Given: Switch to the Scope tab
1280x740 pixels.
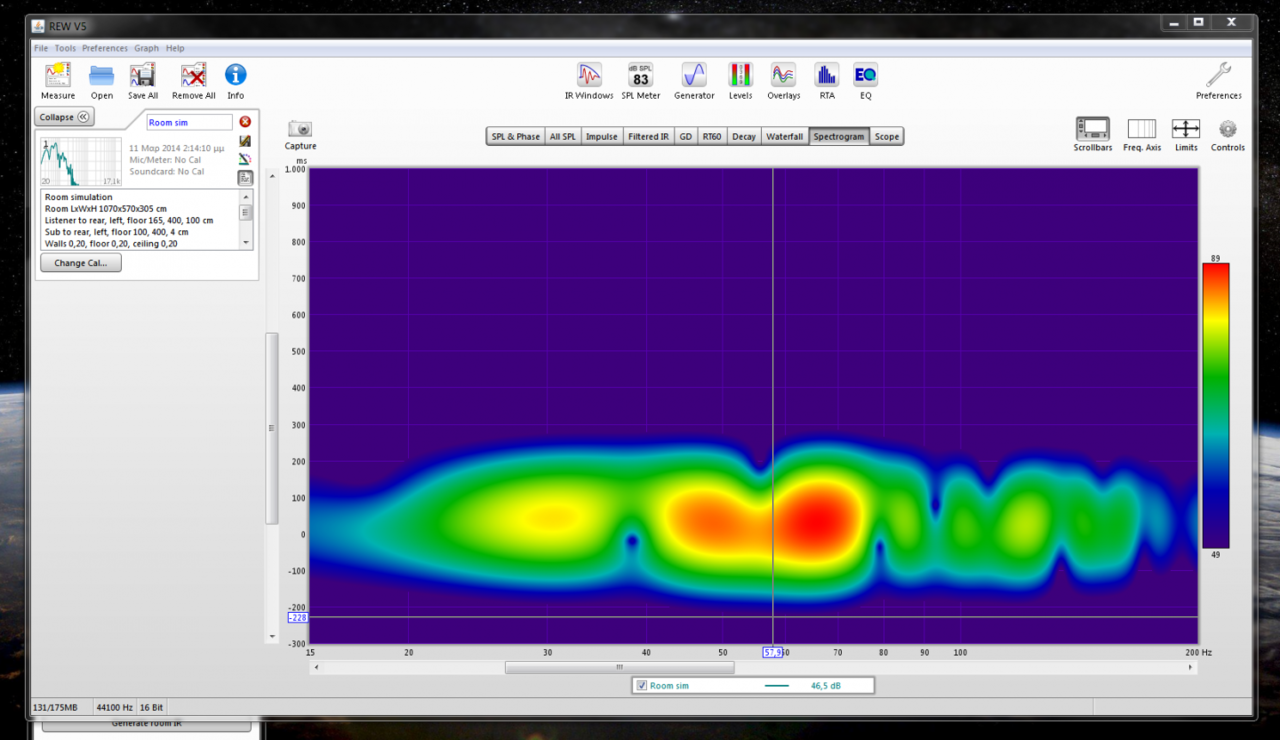Looking at the screenshot, I should tap(887, 137).
